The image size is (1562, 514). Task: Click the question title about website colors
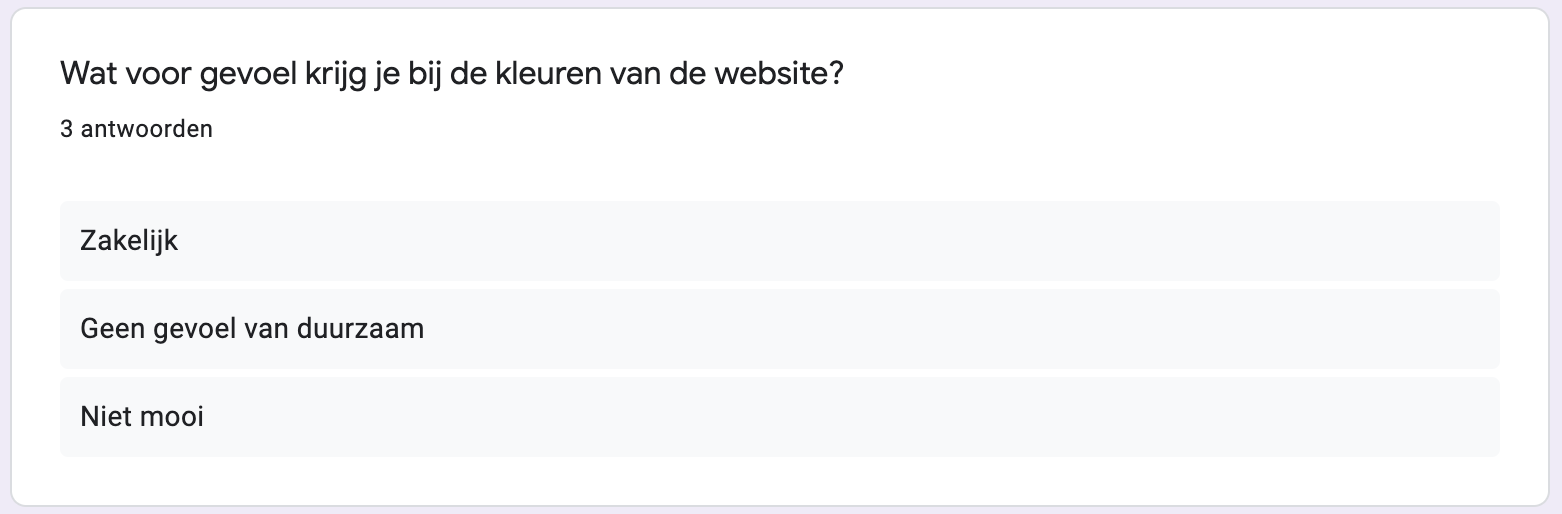coord(452,75)
